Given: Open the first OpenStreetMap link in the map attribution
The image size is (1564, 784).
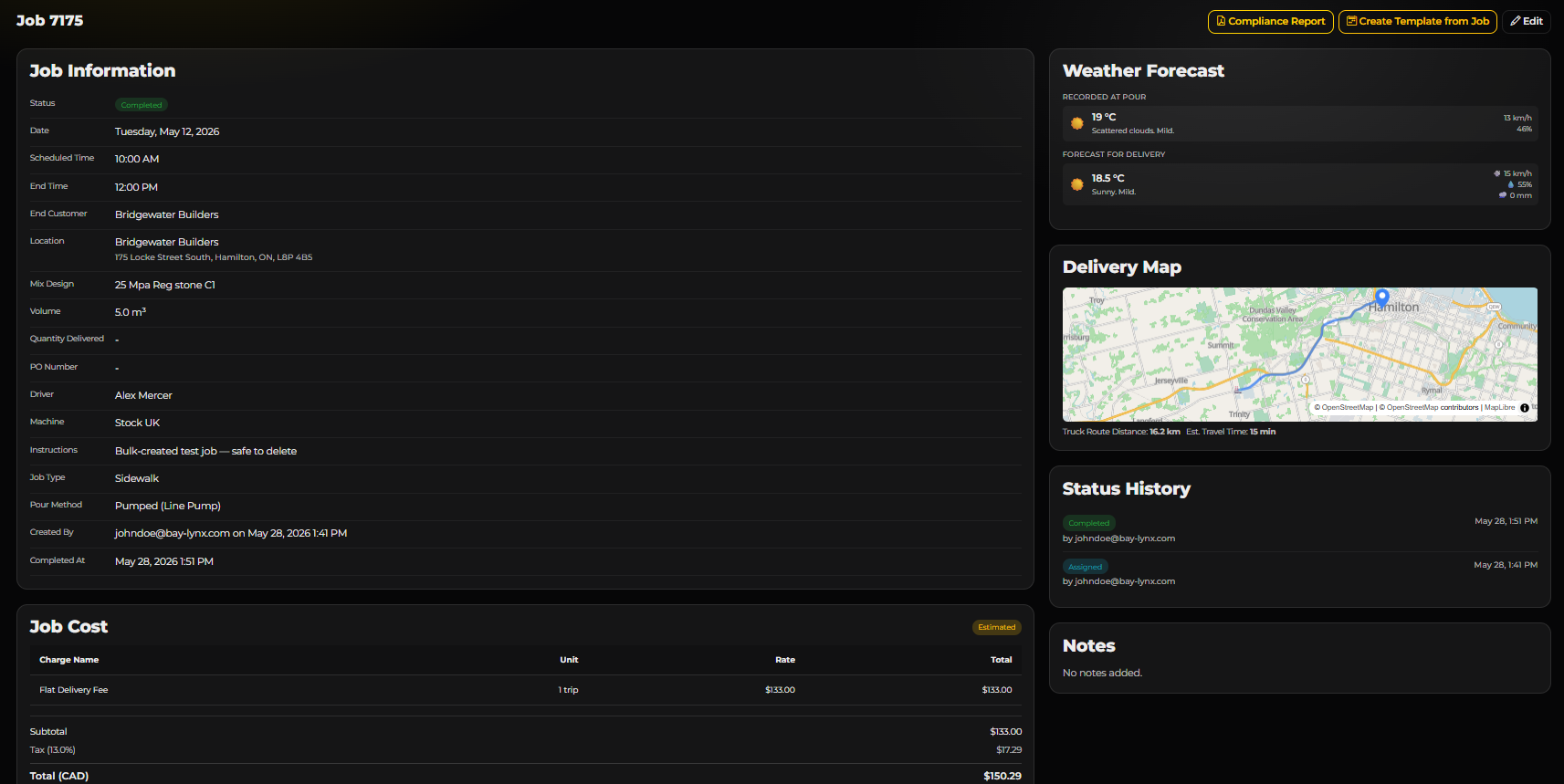Looking at the screenshot, I should tap(1347, 408).
